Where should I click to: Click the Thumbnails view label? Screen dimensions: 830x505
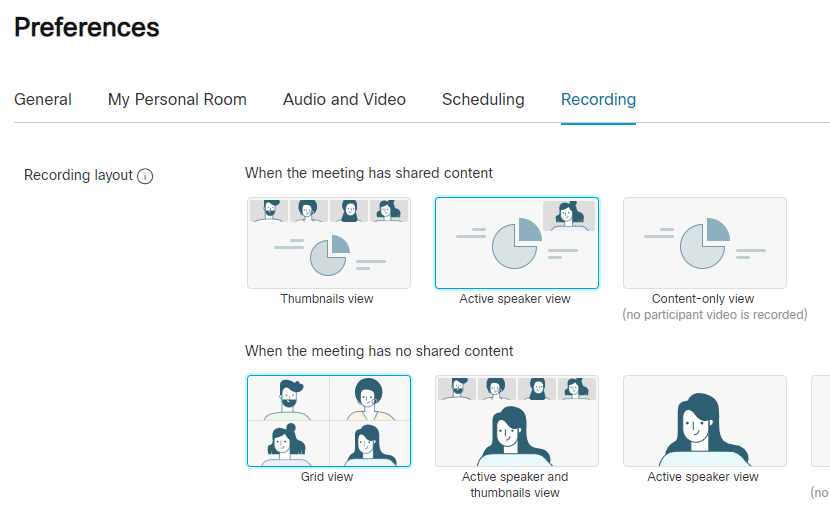tap(327, 299)
